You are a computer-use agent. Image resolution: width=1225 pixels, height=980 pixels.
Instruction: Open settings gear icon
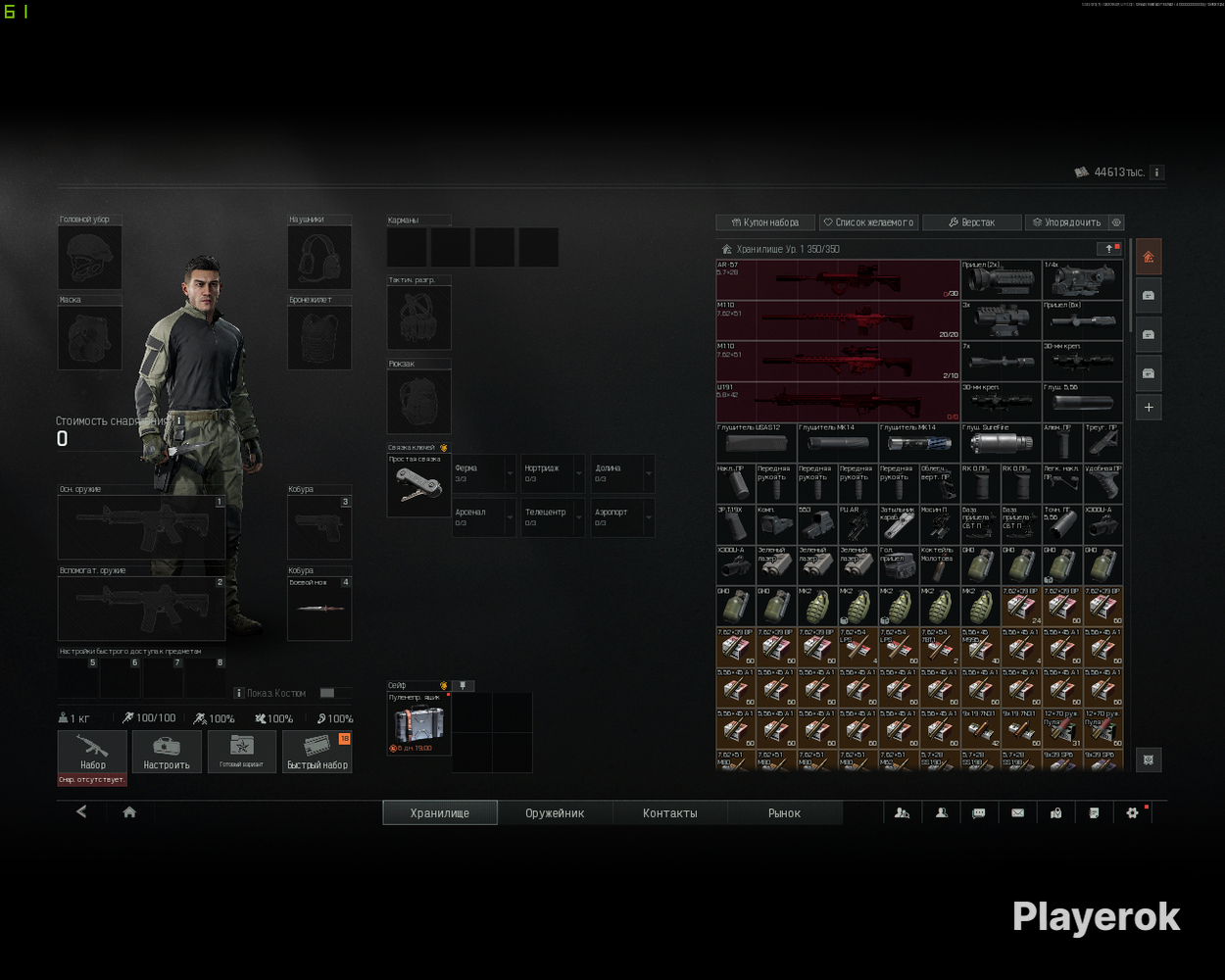tap(1133, 812)
